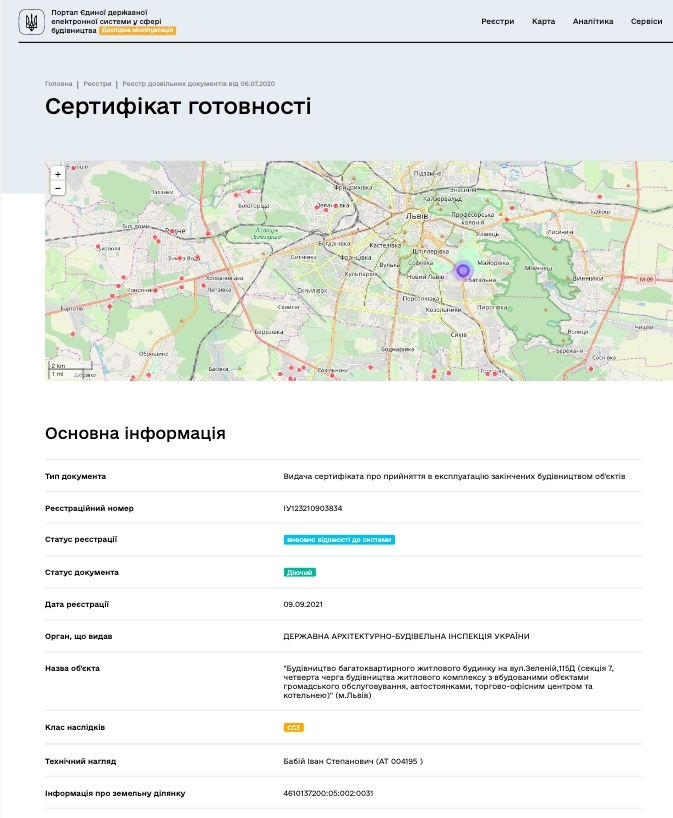Image resolution: width=673 pixels, height=818 pixels.
Task: Click the Клас наслідків row label
Action: (75, 727)
